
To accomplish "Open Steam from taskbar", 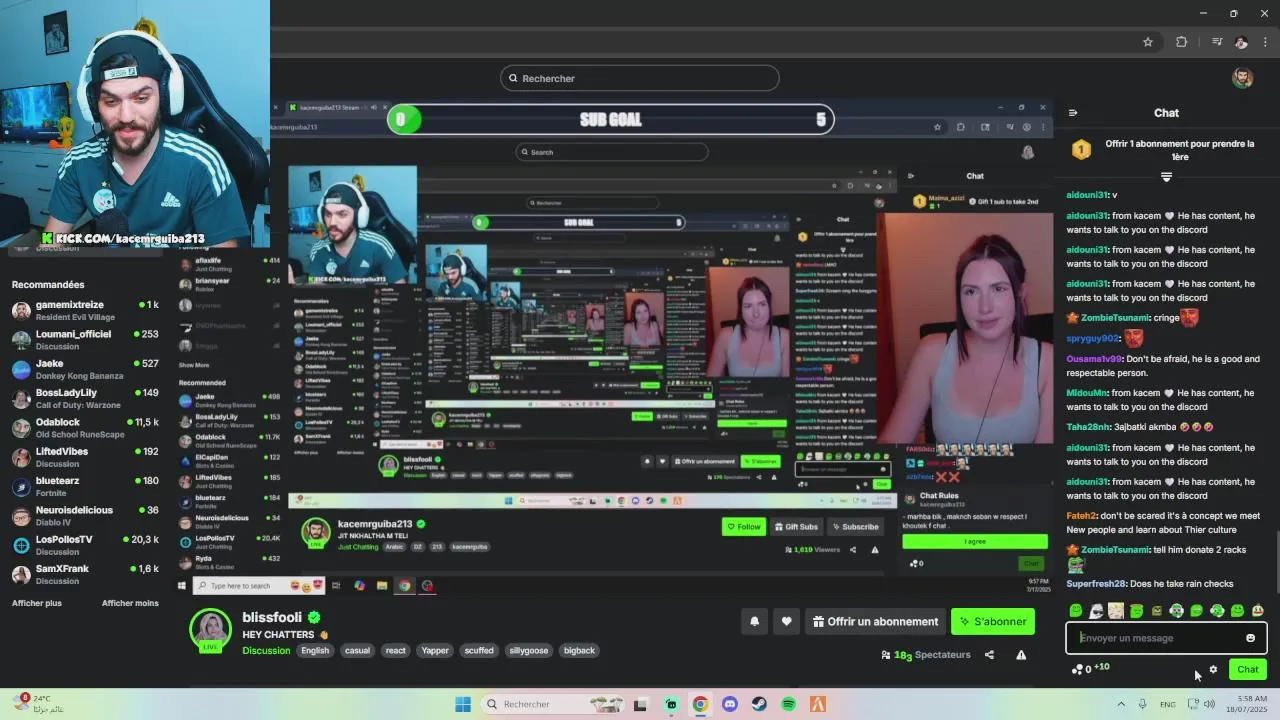I will (x=759, y=704).
